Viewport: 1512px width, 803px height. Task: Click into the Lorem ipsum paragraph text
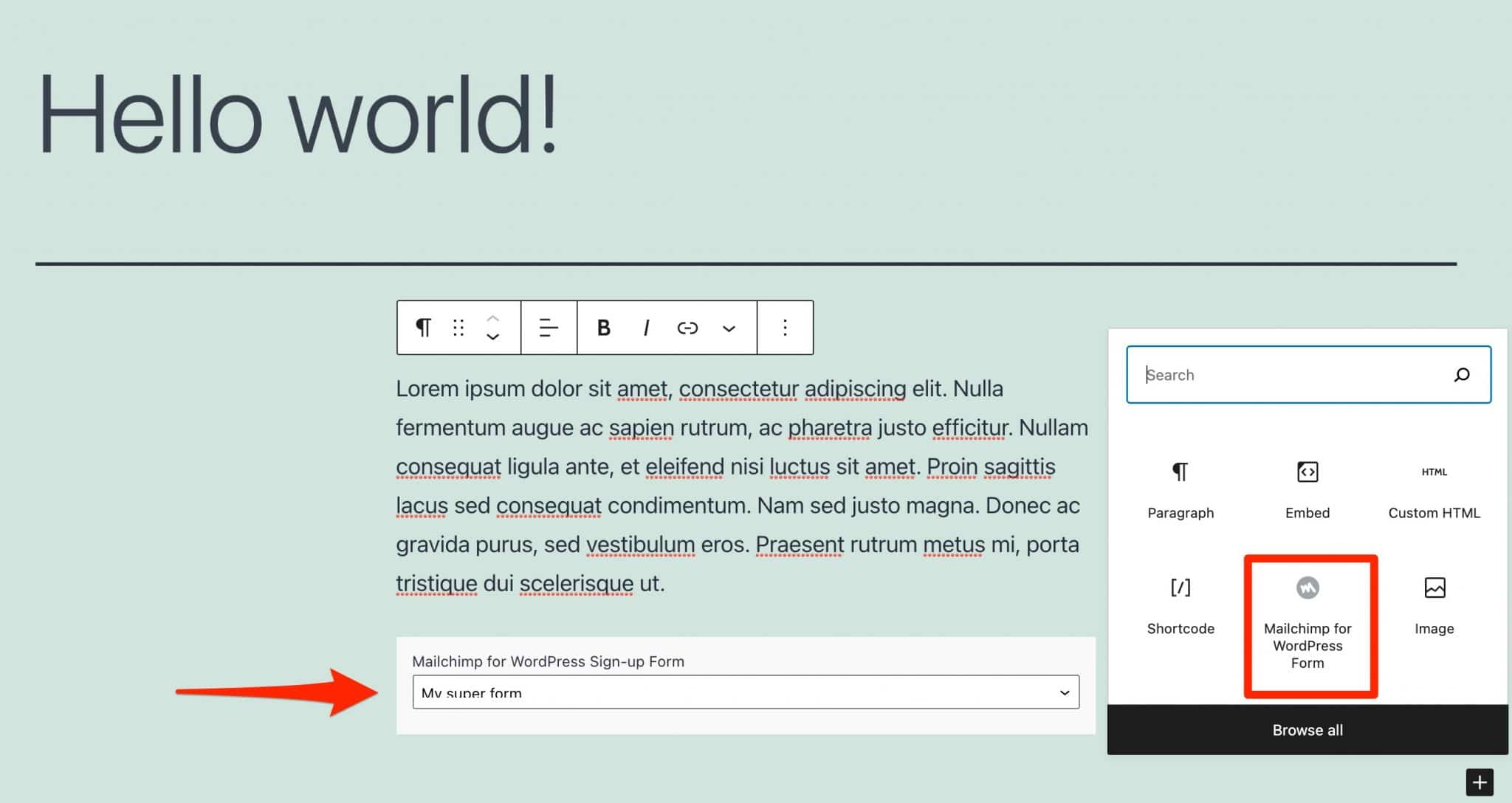(742, 486)
